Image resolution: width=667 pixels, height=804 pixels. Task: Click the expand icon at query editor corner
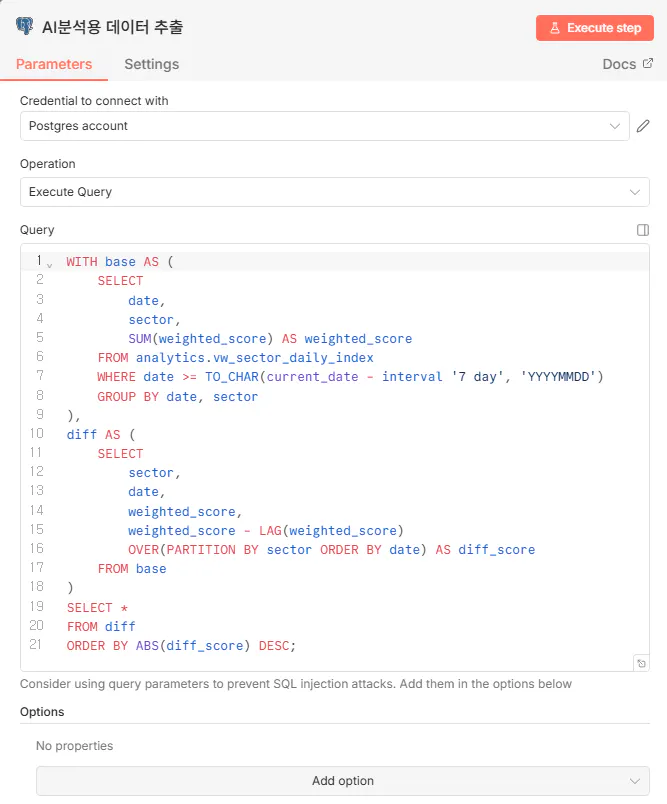click(x=640, y=663)
